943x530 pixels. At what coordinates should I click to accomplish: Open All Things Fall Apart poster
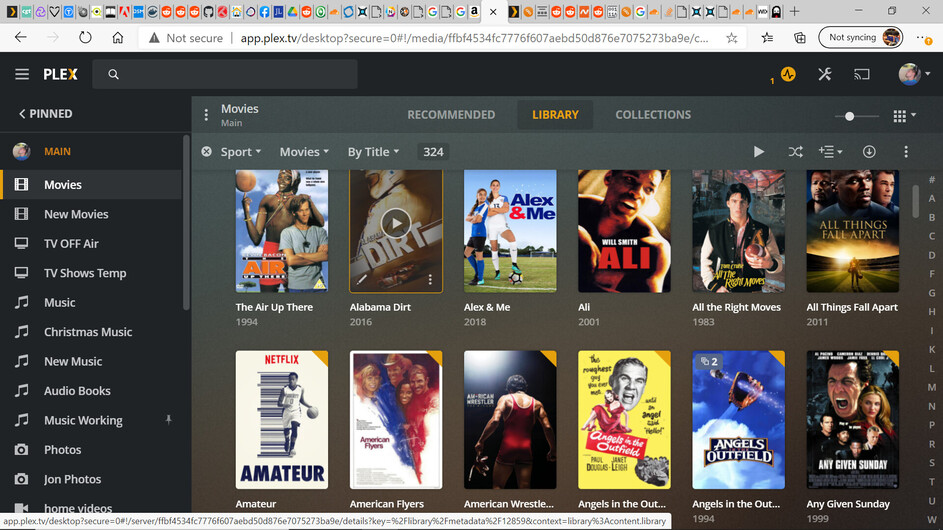[x=853, y=231]
